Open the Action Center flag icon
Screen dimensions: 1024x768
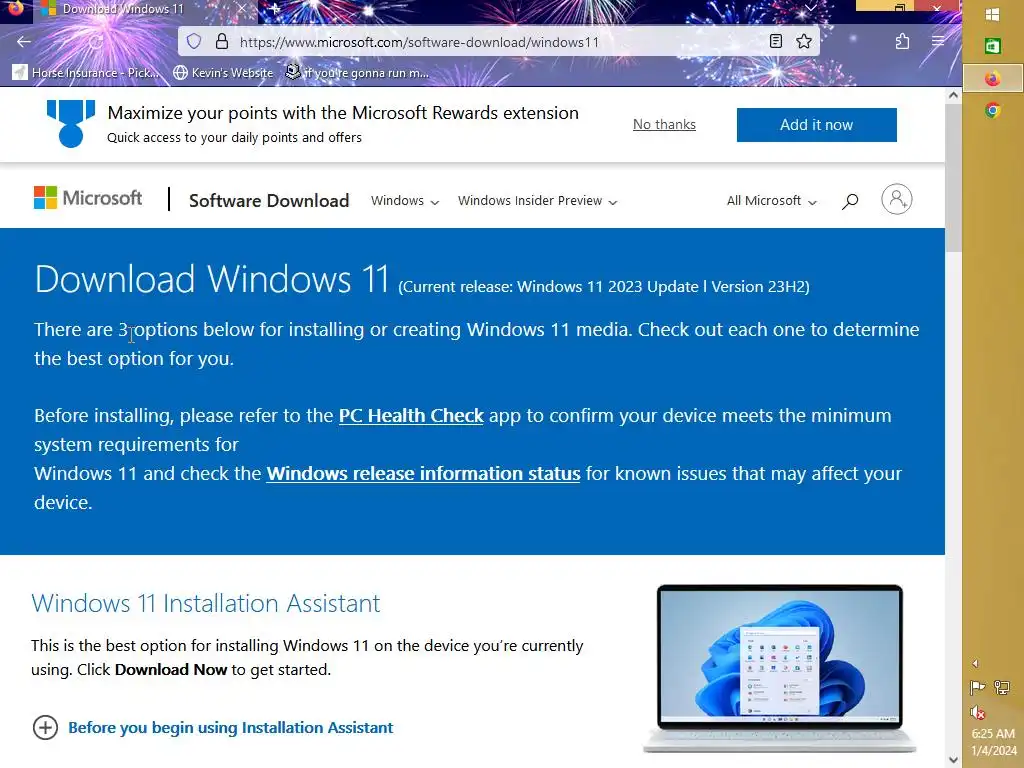pyautogui.click(x=978, y=688)
